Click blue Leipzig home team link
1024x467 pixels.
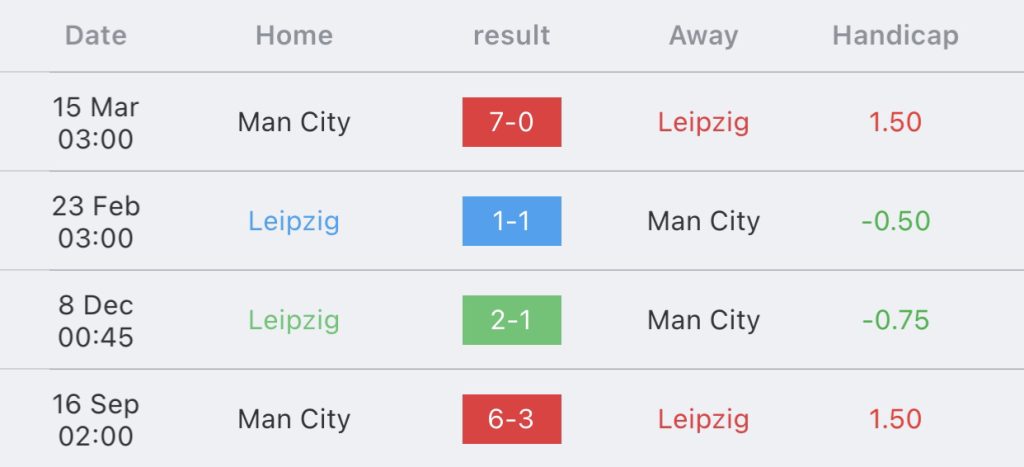pos(294,222)
